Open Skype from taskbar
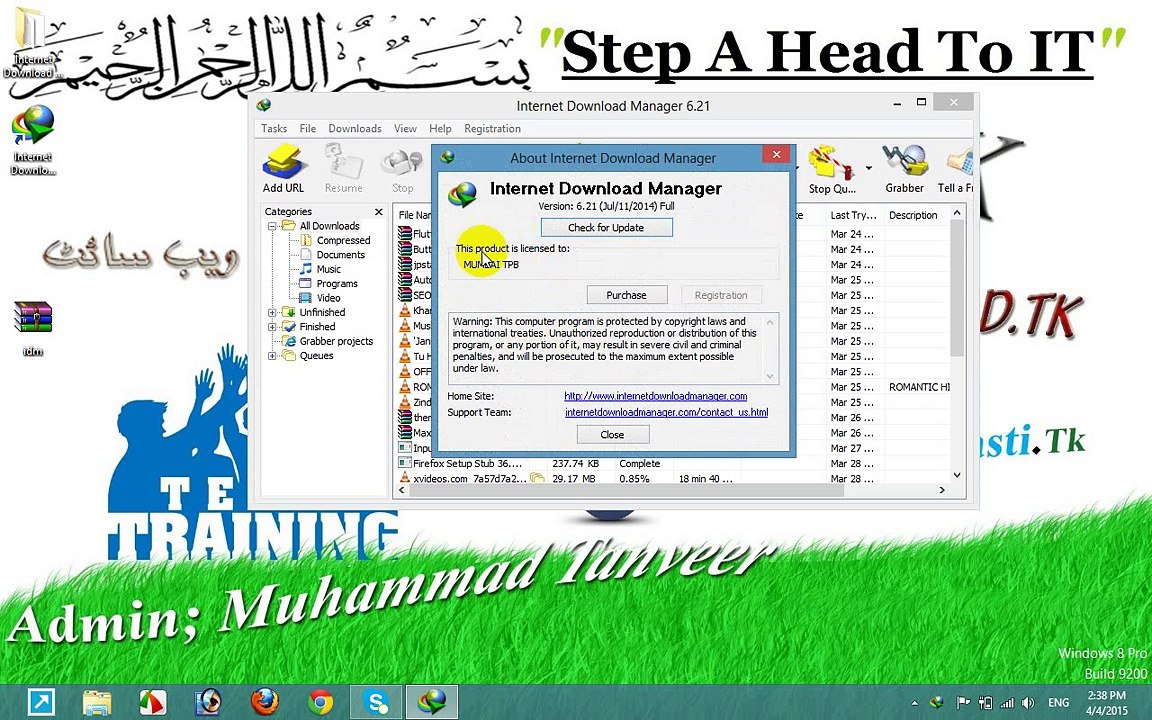The image size is (1152, 720). (376, 702)
